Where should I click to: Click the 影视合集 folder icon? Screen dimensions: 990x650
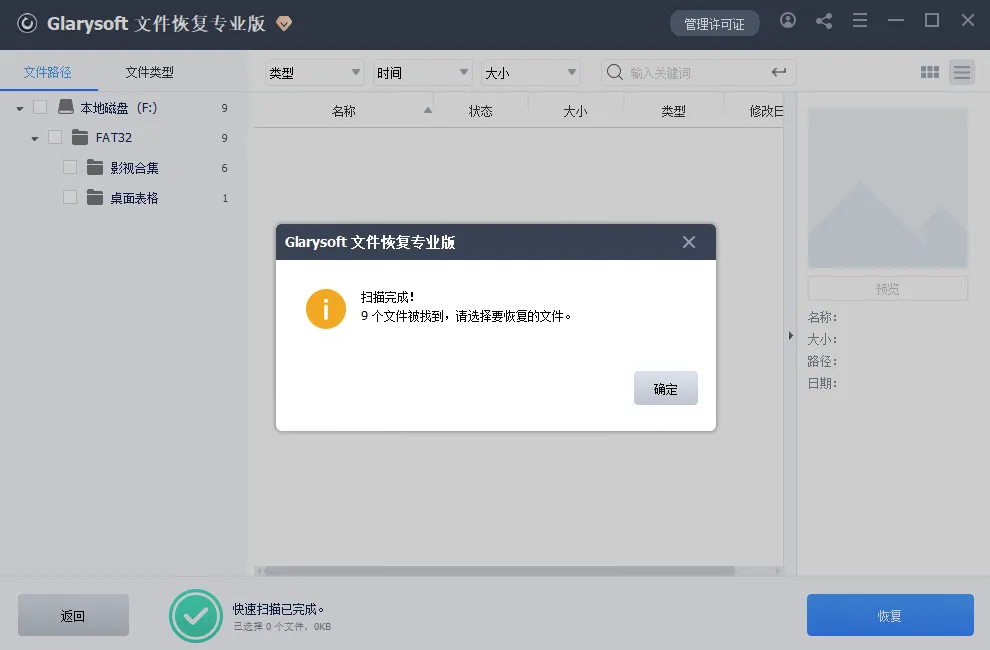click(95, 167)
